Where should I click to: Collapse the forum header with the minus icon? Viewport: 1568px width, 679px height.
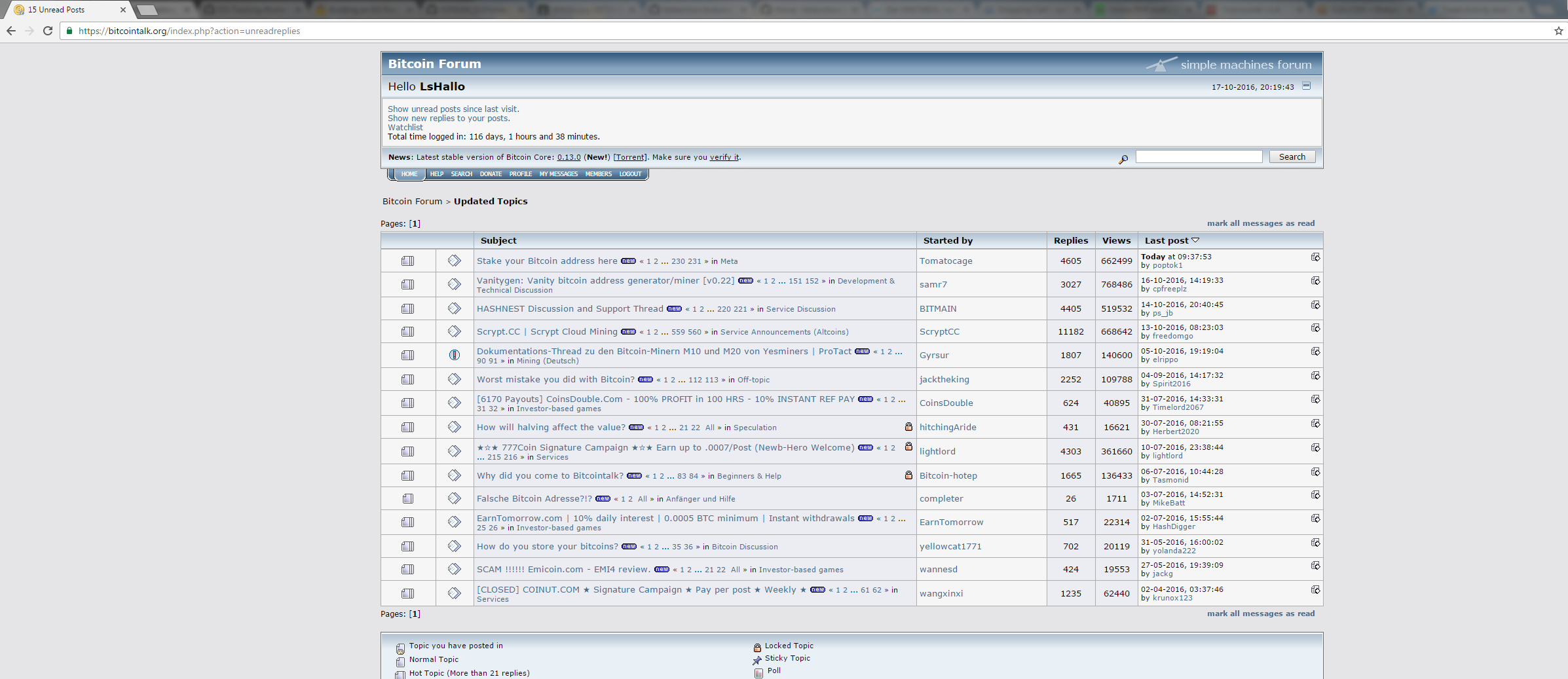1306,86
